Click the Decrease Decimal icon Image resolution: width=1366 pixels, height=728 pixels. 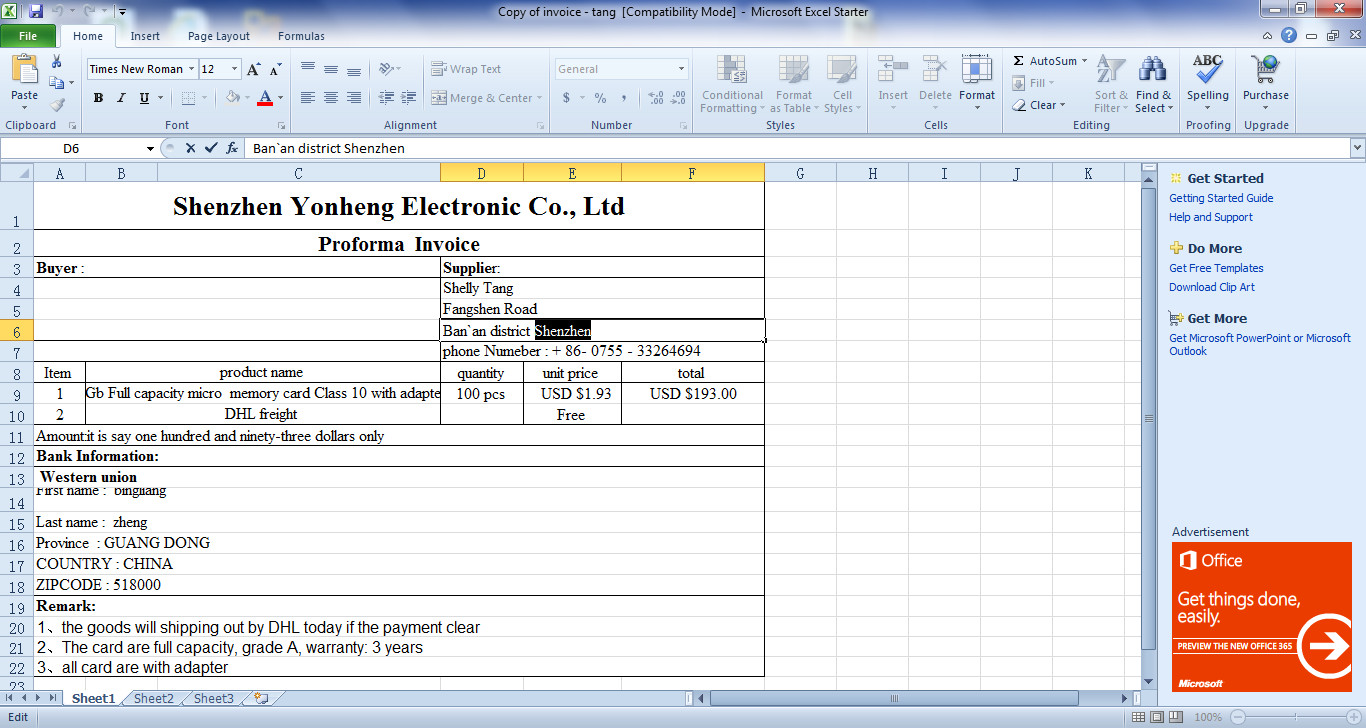pyautogui.click(x=679, y=98)
